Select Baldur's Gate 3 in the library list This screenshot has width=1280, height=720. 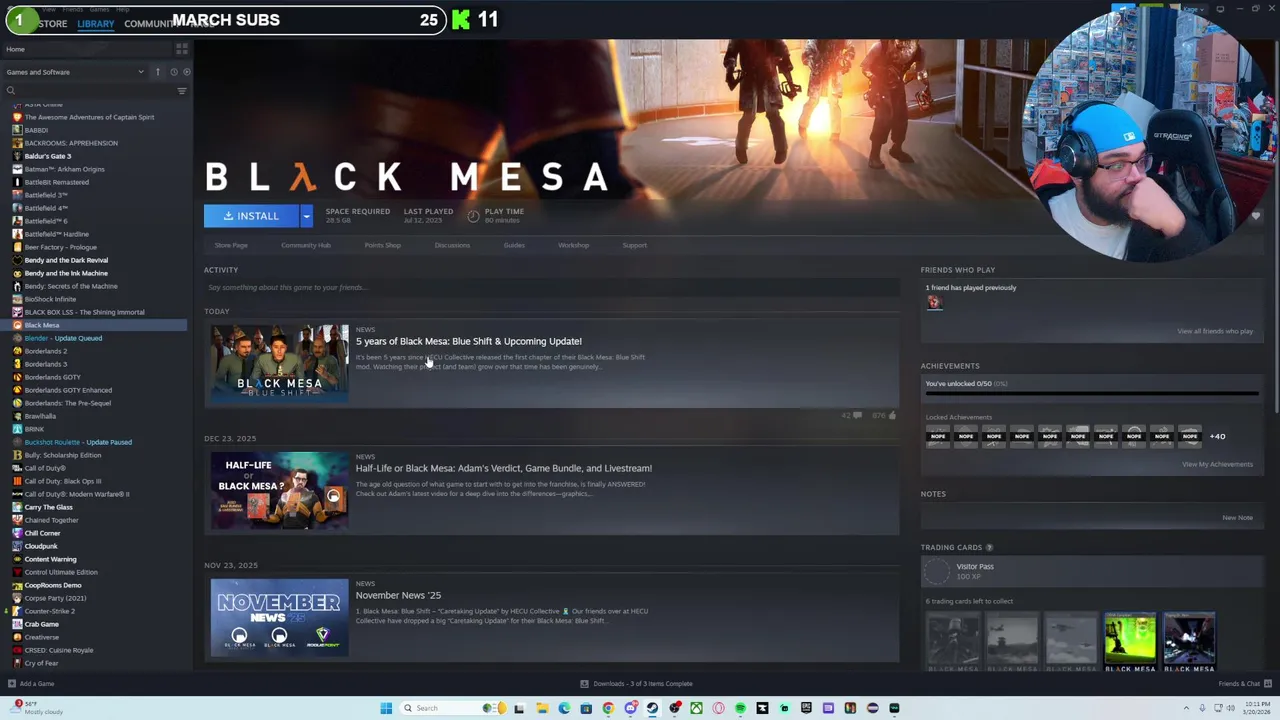point(48,156)
